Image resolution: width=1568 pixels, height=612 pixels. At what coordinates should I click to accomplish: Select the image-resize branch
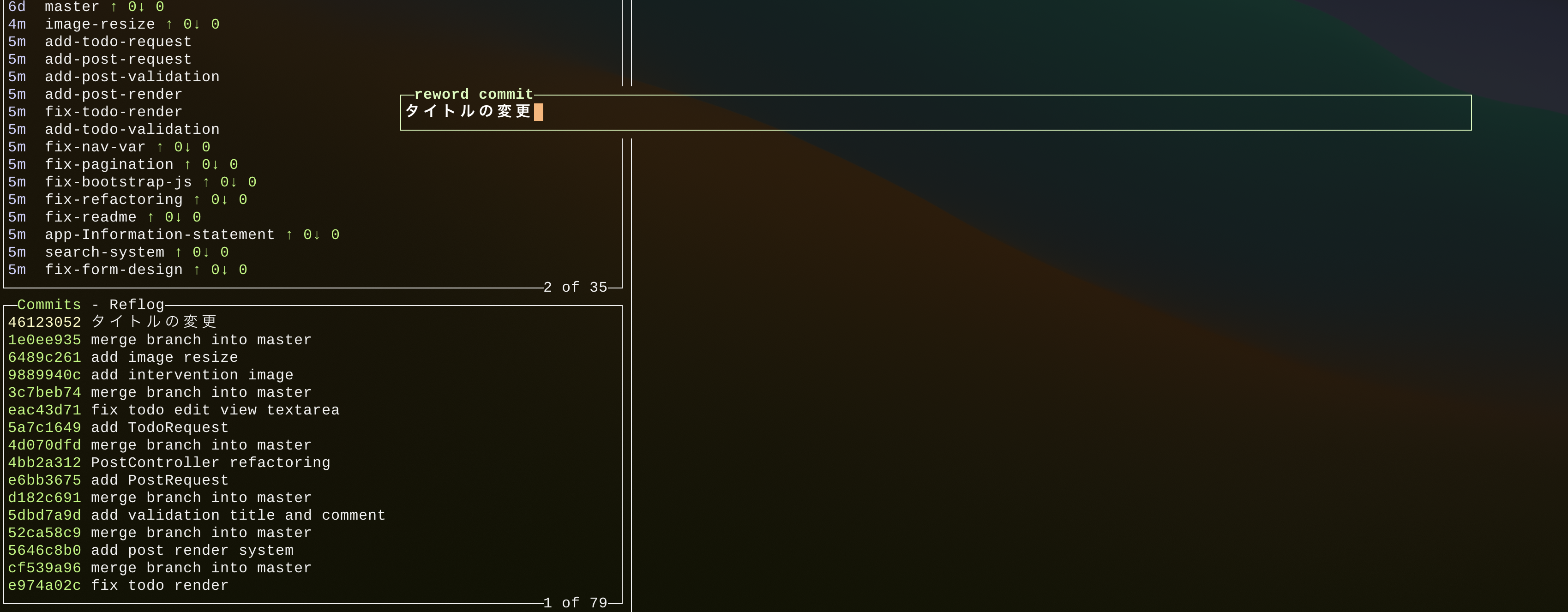(99, 24)
